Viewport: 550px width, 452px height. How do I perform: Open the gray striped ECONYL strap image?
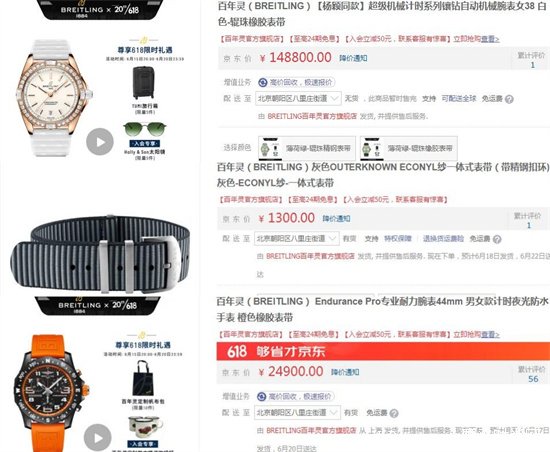(x=100, y=253)
